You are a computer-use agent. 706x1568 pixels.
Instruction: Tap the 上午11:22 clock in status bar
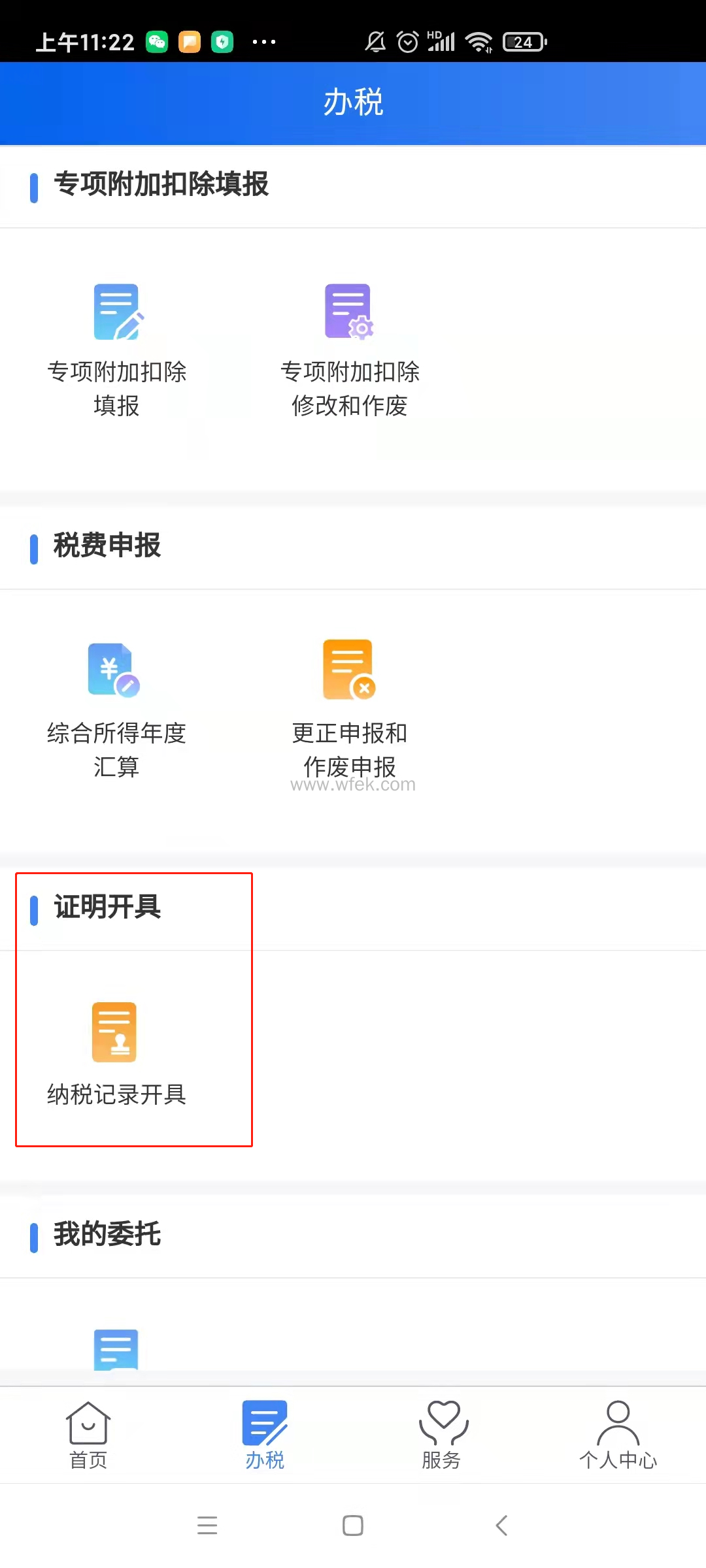click(85, 42)
